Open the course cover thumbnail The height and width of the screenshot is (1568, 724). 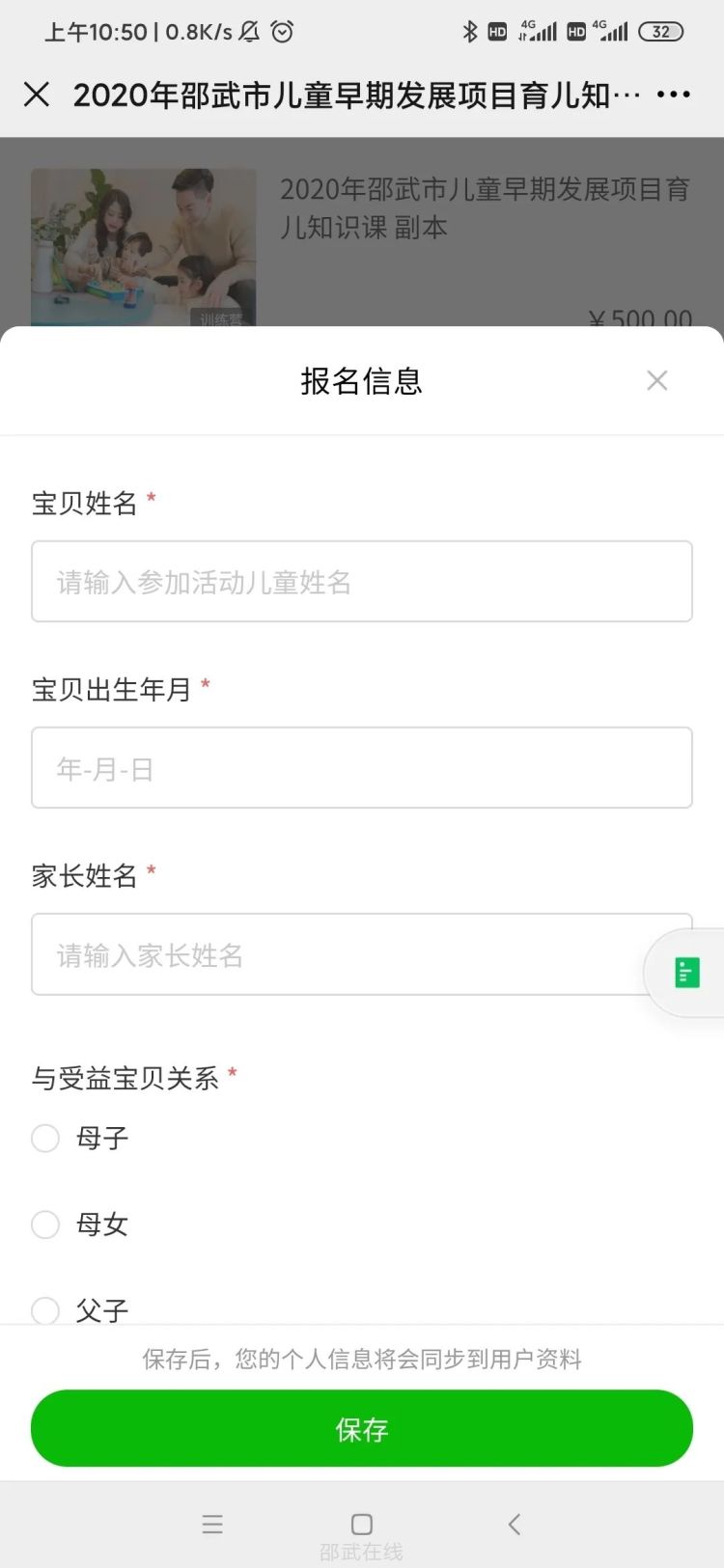144,247
